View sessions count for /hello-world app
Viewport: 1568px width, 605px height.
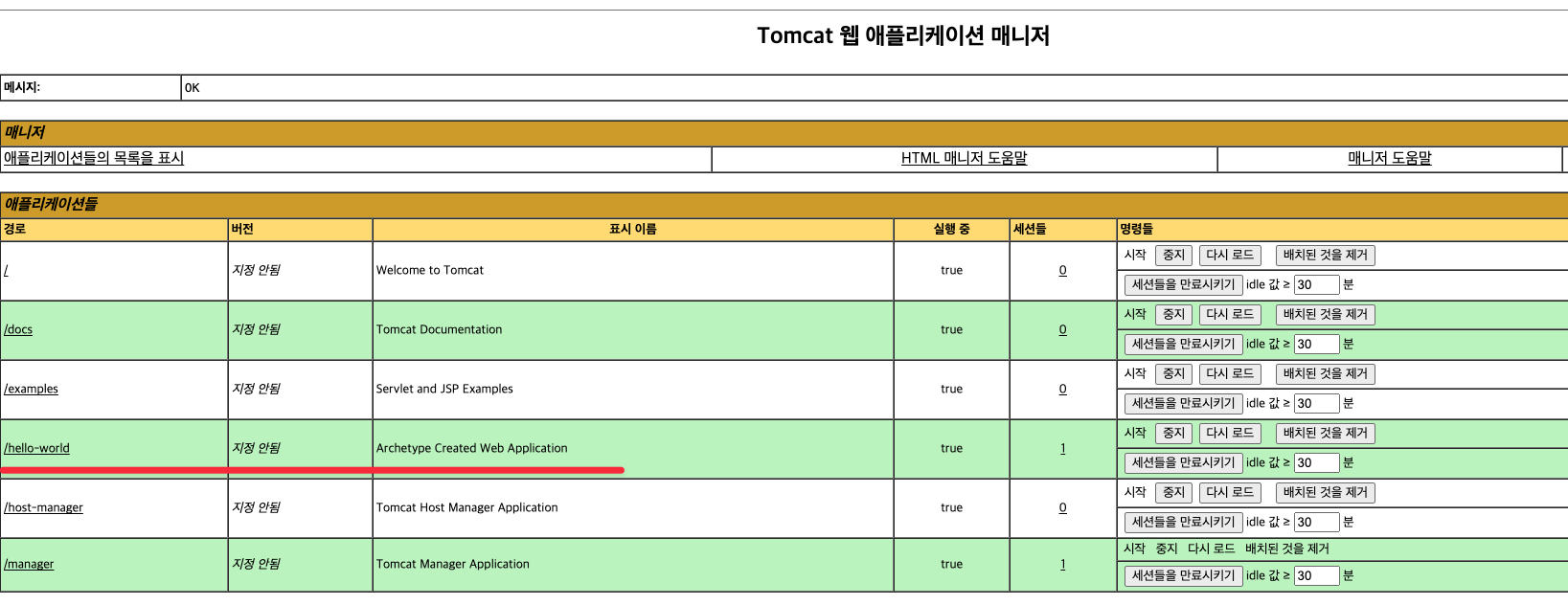(x=1062, y=448)
